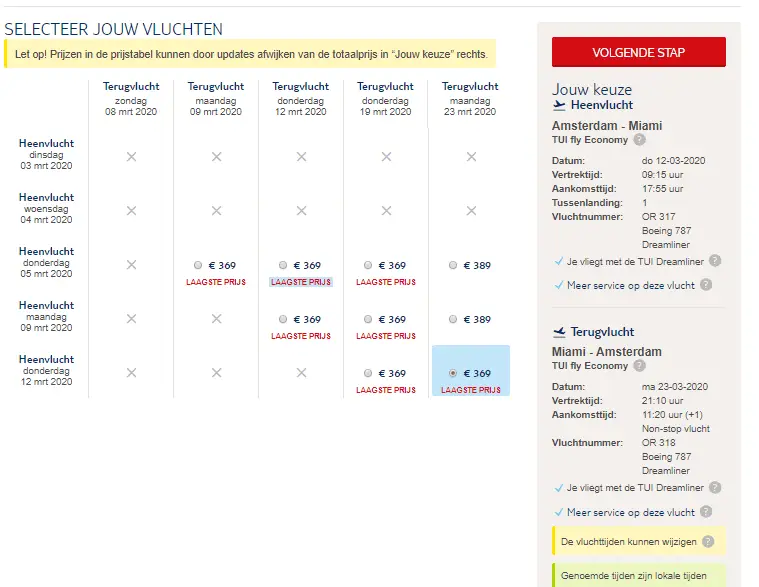Click Terugvlucht maandag 23 mrt 2020 column header
The width and height of the screenshot is (759, 587).
click(x=470, y=99)
